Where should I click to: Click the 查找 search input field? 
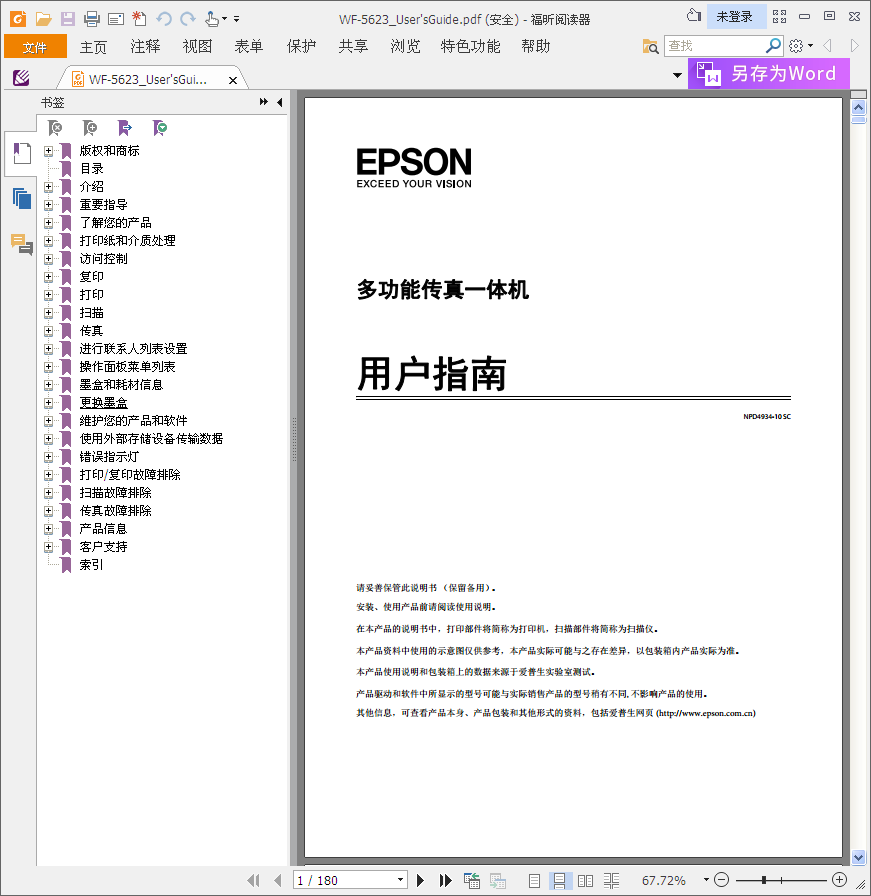[714, 46]
